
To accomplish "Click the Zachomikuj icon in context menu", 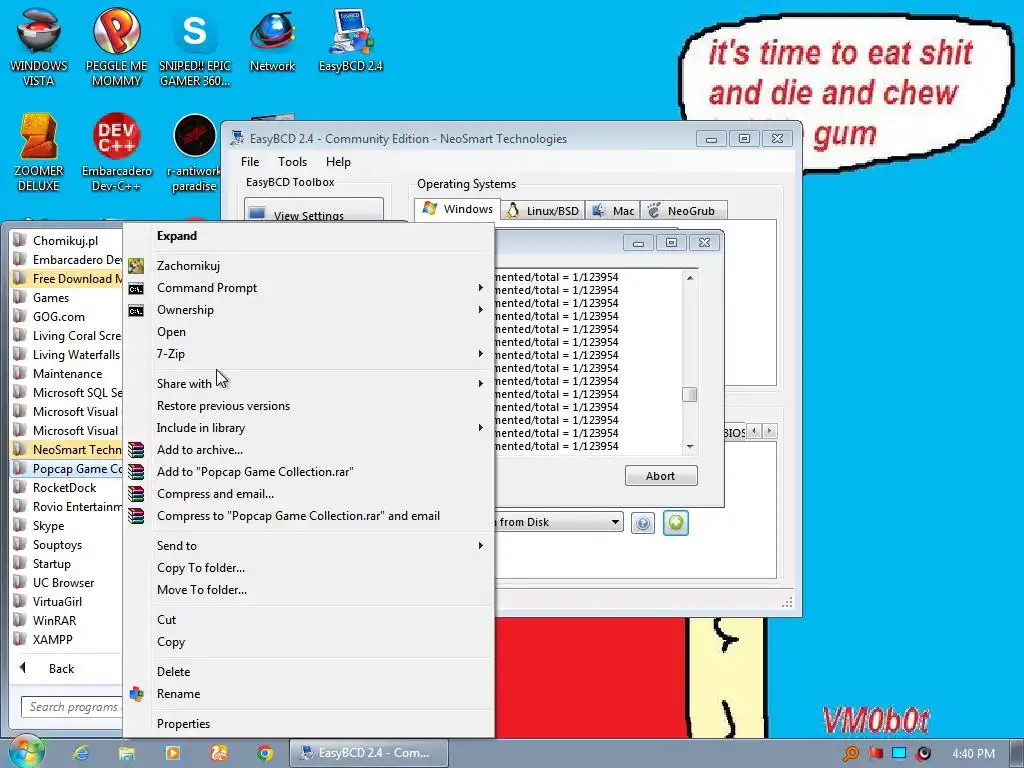I will 136,266.
